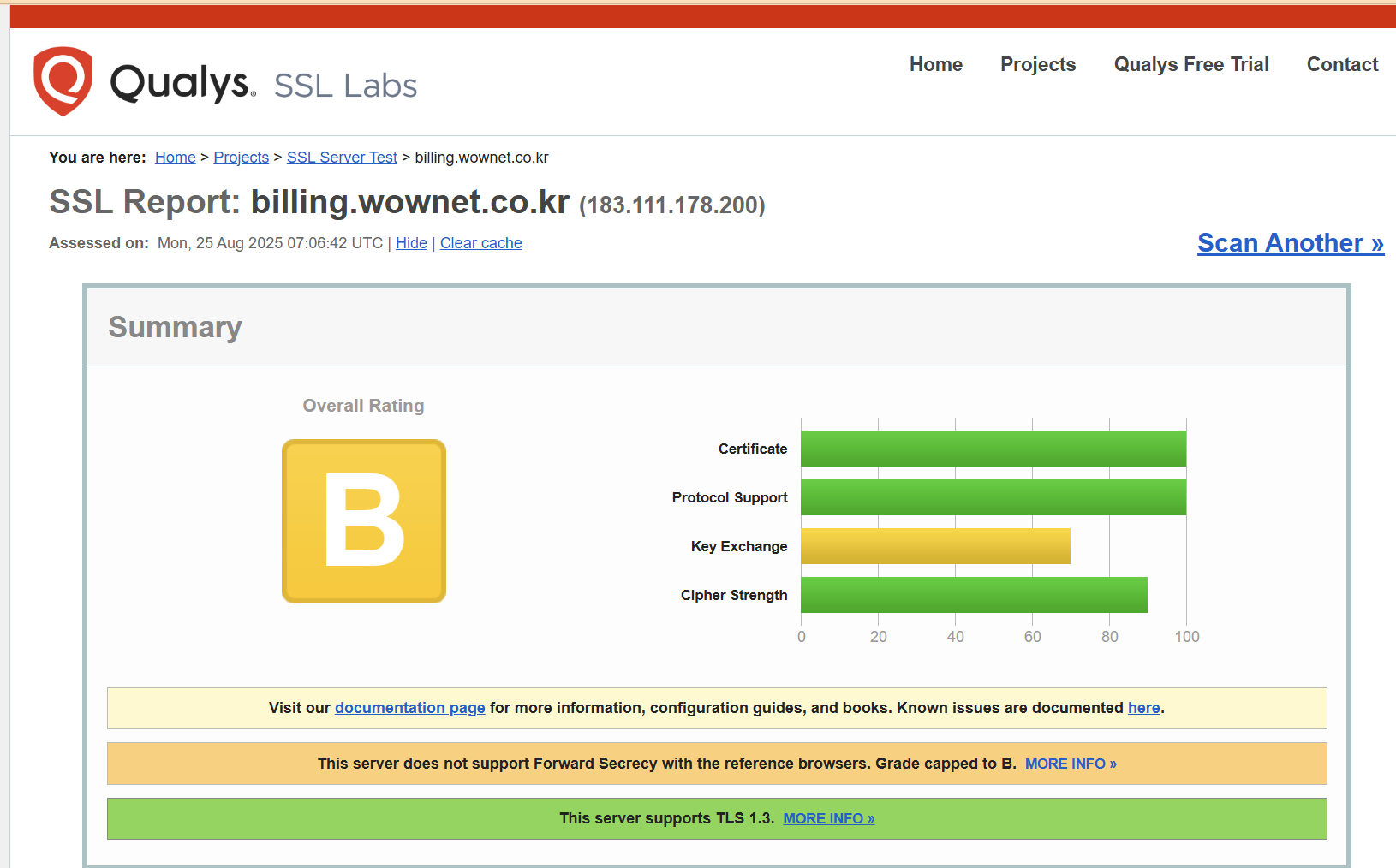Viewport: 1396px width, 868px height.
Task: Click the SSL Labs wordmark
Action: click(345, 86)
